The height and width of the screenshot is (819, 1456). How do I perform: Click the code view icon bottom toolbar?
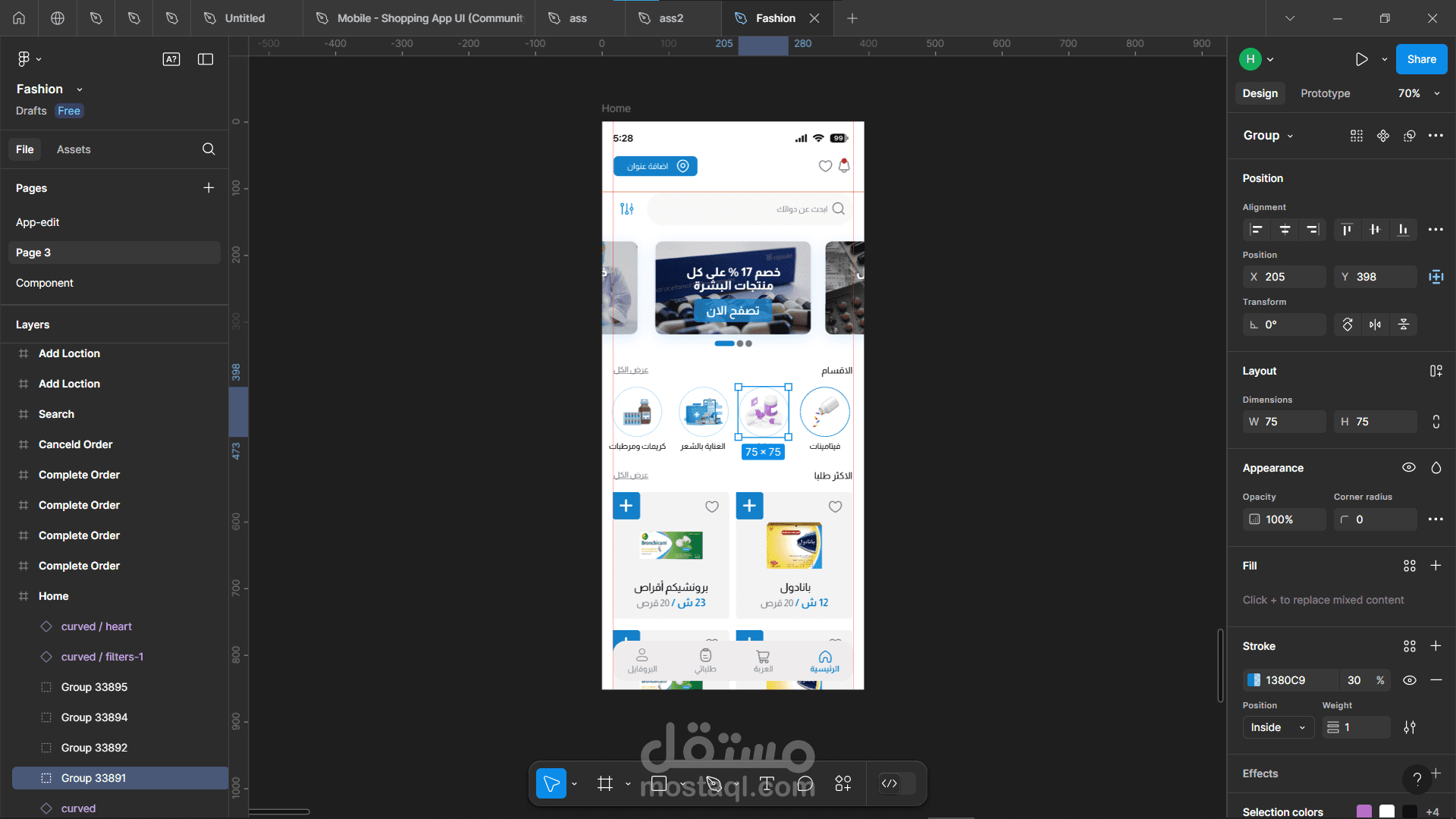coord(890,783)
